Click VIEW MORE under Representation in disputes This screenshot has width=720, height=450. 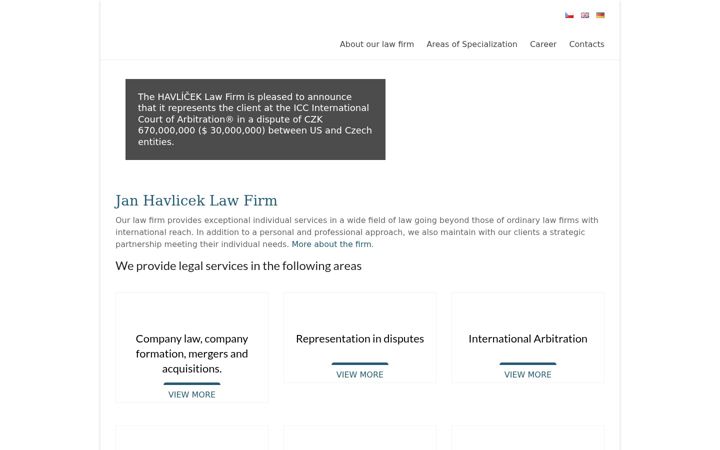tap(360, 375)
